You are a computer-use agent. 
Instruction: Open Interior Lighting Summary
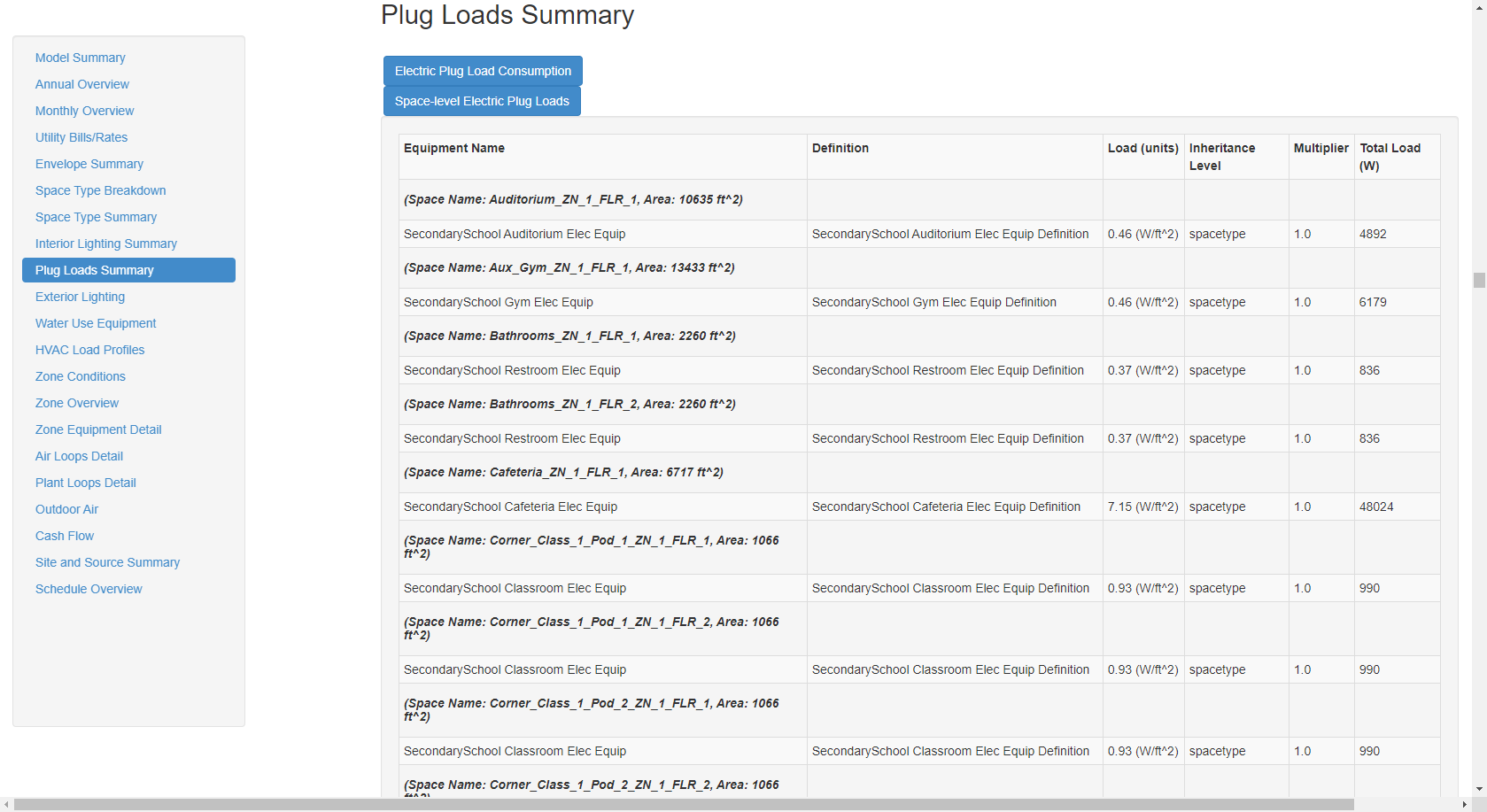(105, 244)
